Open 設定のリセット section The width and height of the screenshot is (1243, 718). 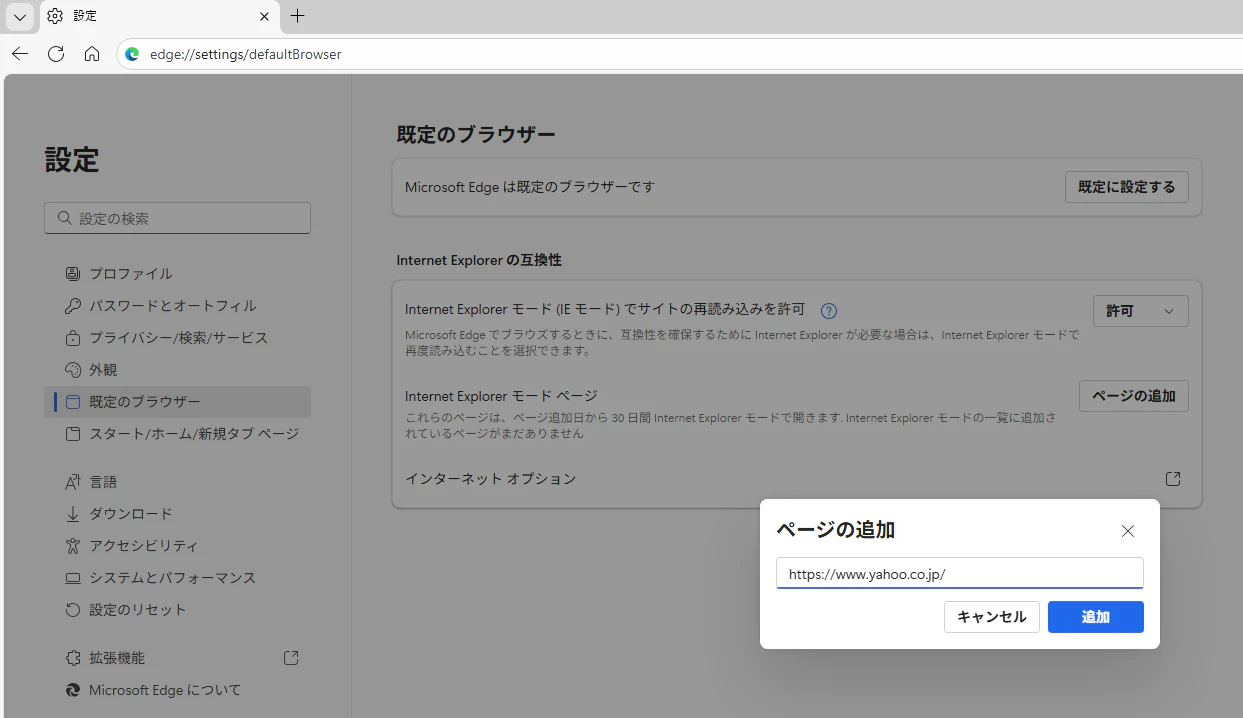(177, 610)
